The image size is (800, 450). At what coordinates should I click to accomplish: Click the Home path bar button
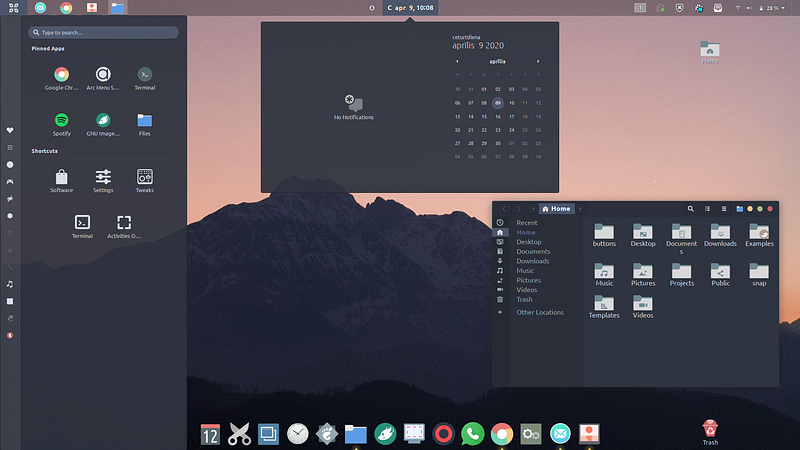pos(556,209)
